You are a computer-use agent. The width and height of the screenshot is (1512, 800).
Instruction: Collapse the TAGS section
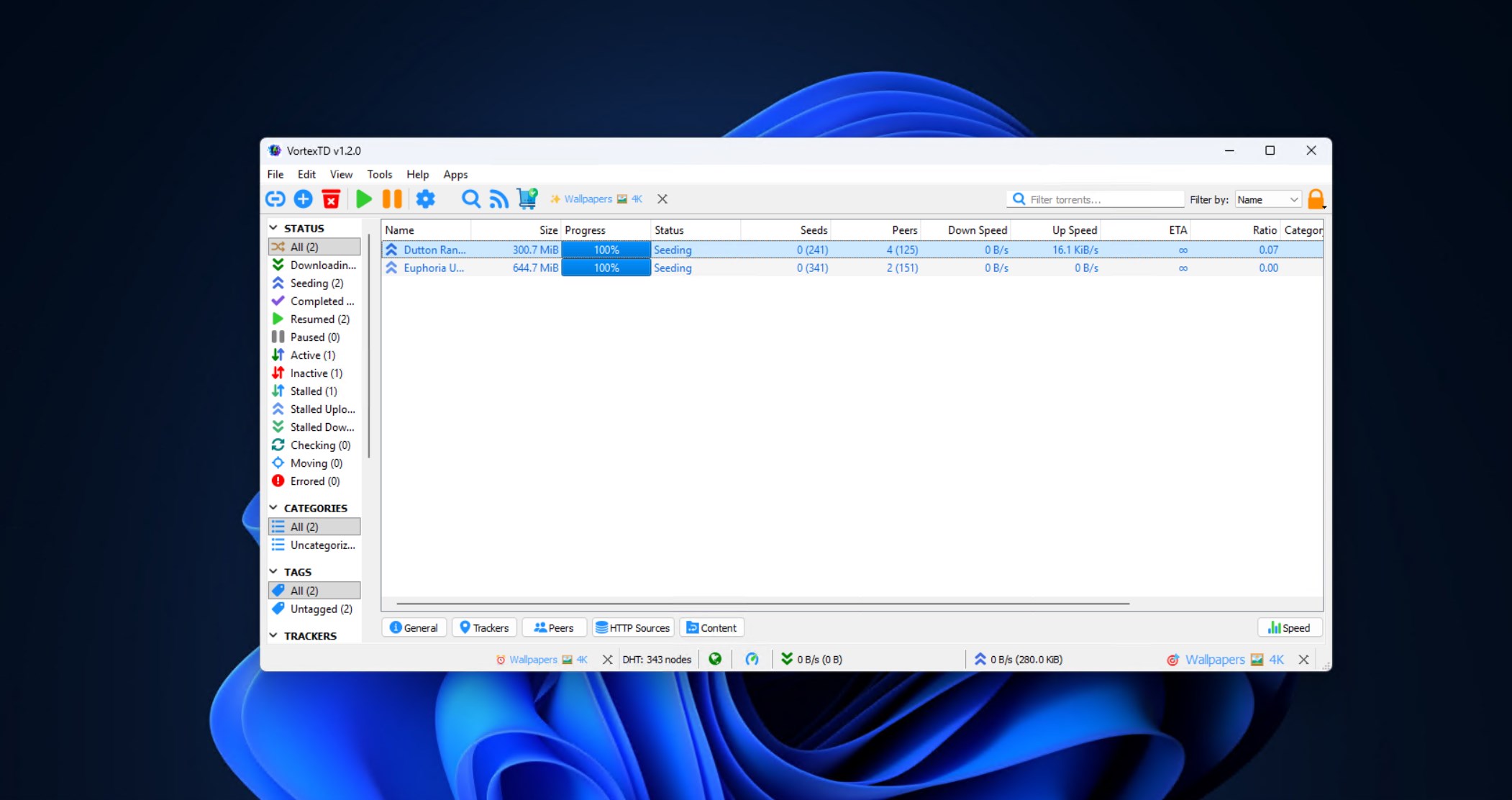[273, 571]
